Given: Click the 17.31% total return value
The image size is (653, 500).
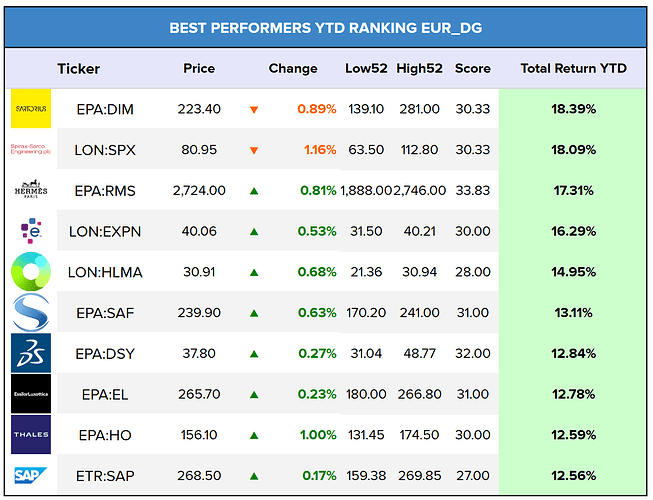Looking at the screenshot, I should click(x=573, y=191).
